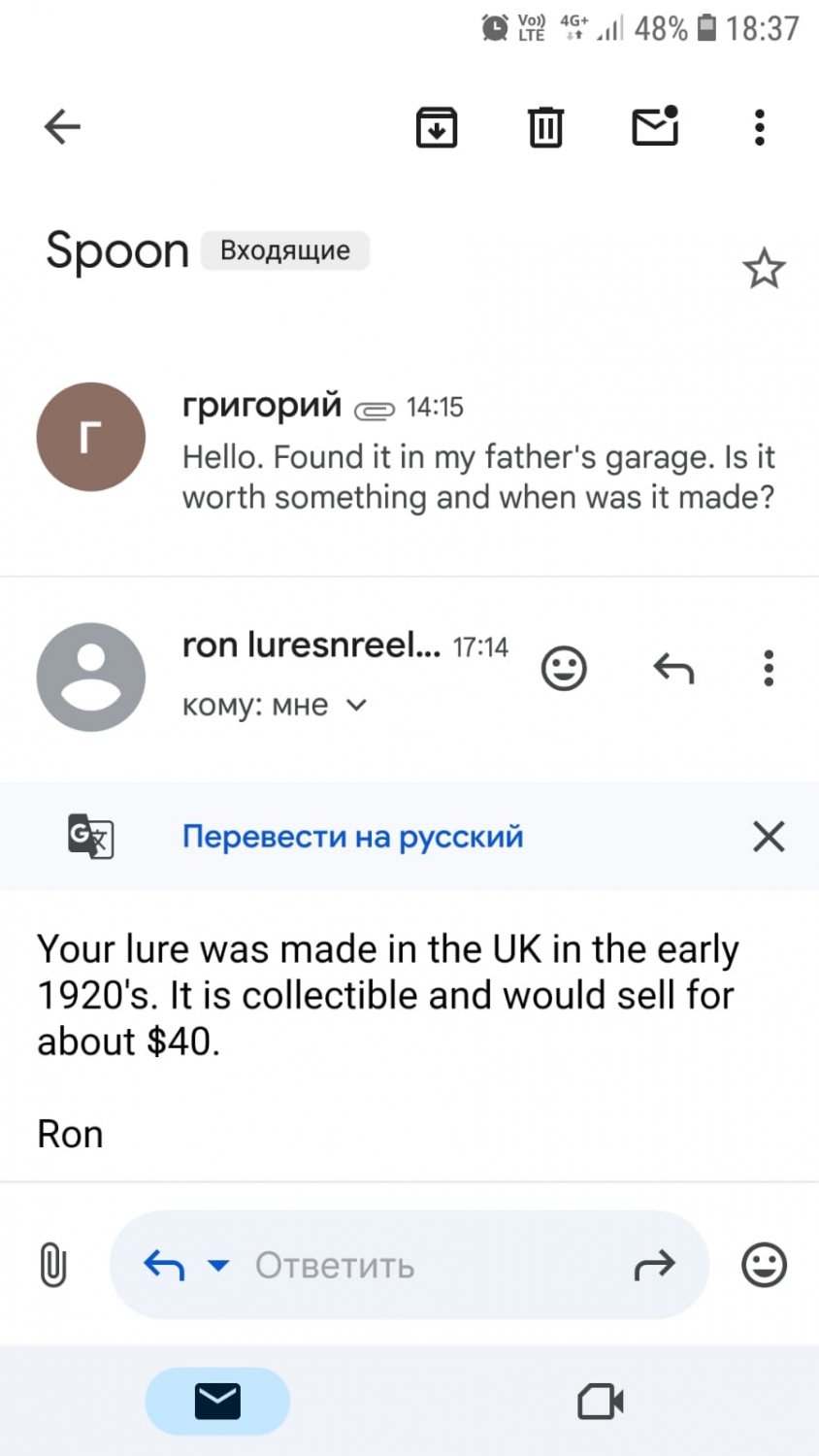The height and width of the screenshot is (1456, 819).
Task: Switch to the Mail tab
Action: click(217, 1402)
